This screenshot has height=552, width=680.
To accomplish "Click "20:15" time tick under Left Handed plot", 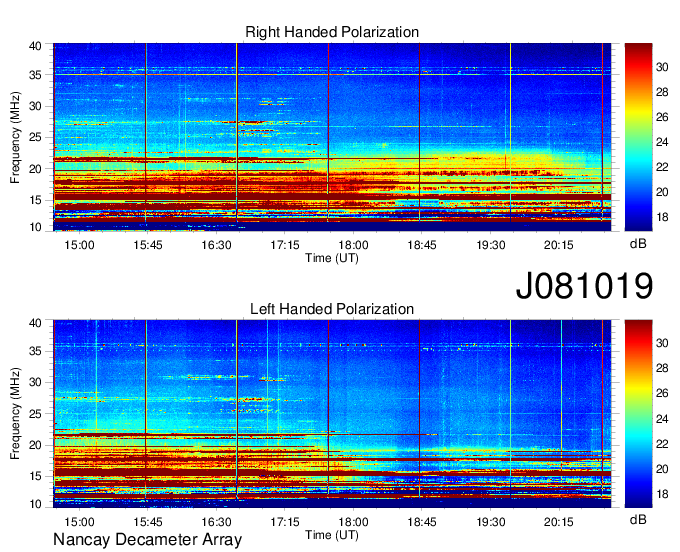I will 559,522.
